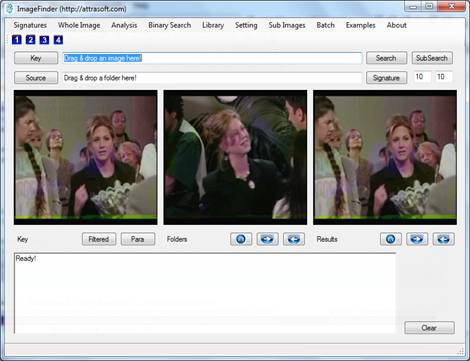Open the Binary Search menu
Image resolution: width=470 pixels, height=361 pixels.
pyautogui.click(x=169, y=25)
